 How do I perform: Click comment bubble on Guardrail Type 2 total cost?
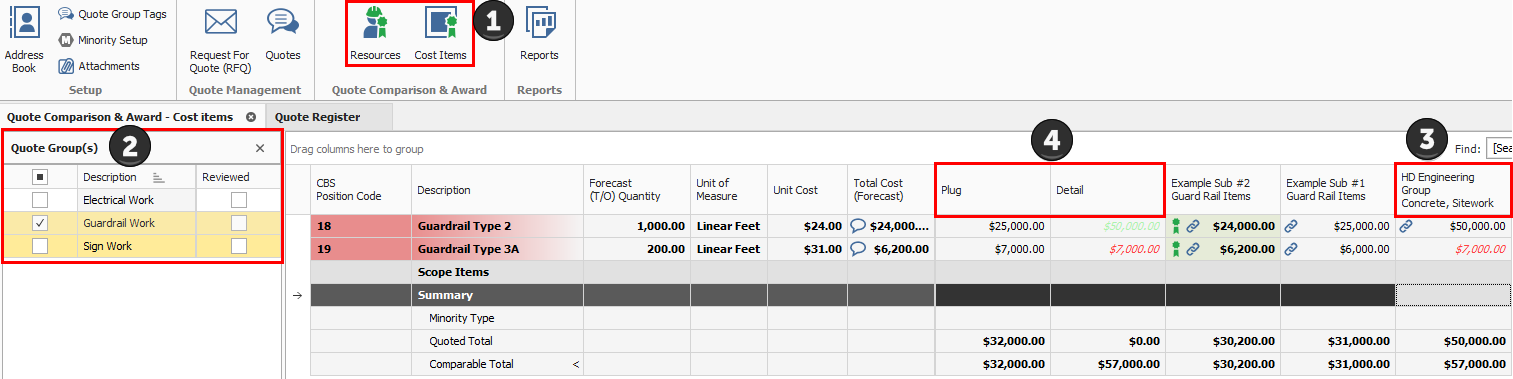pyautogui.click(x=858, y=226)
